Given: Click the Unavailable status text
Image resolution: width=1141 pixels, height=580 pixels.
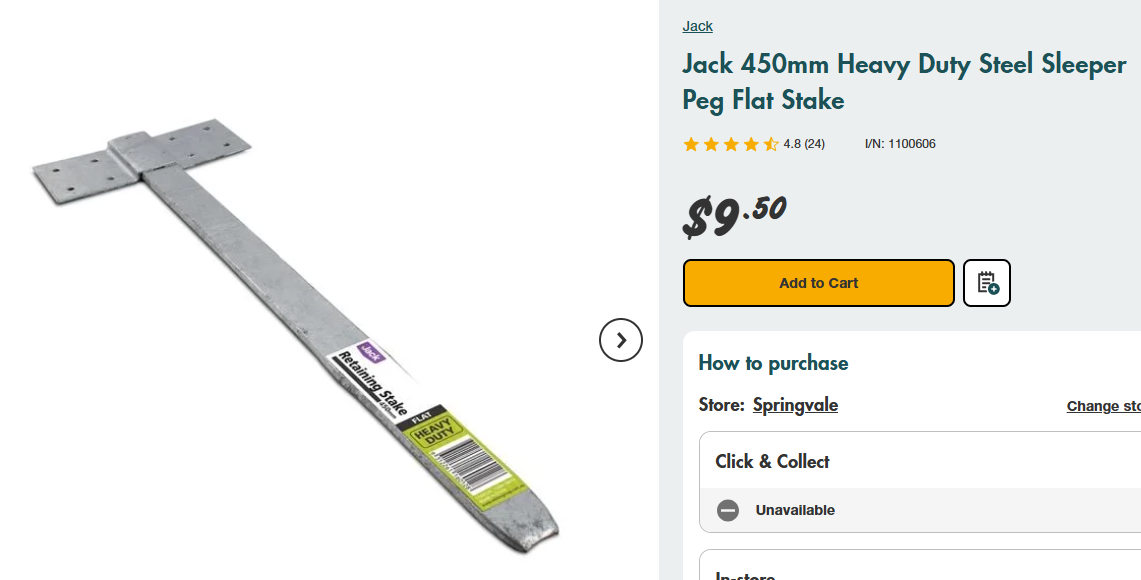Looking at the screenshot, I should click(795, 510).
